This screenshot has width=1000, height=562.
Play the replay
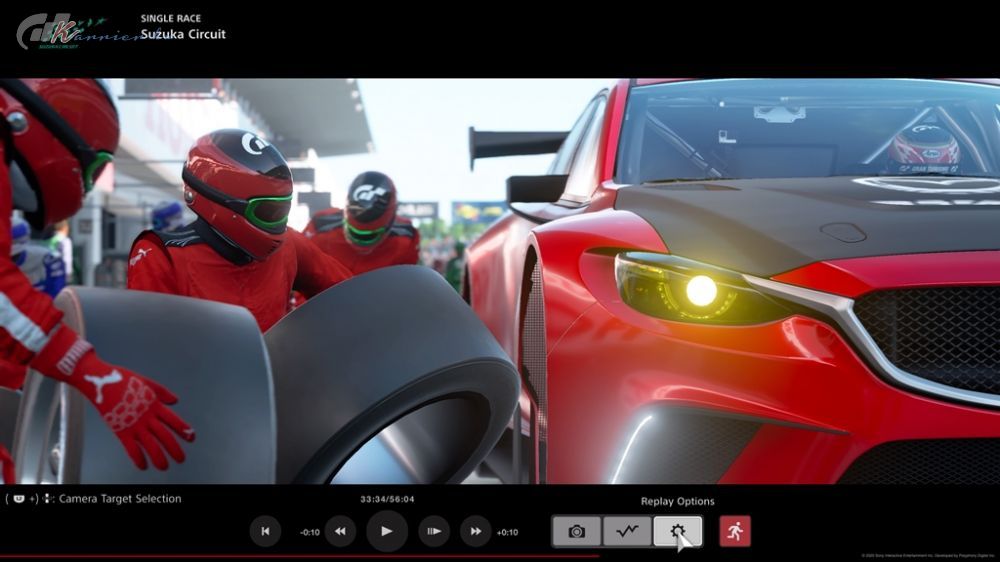(386, 531)
